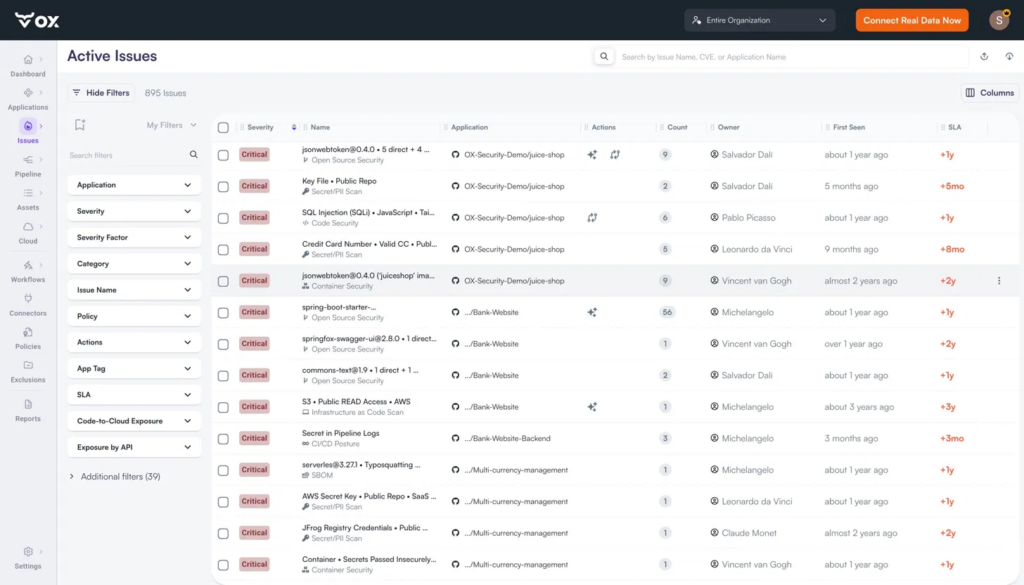Open the Entire Organization dropdown
Viewport: 1024px width, 585px height.
coord(760,20)
